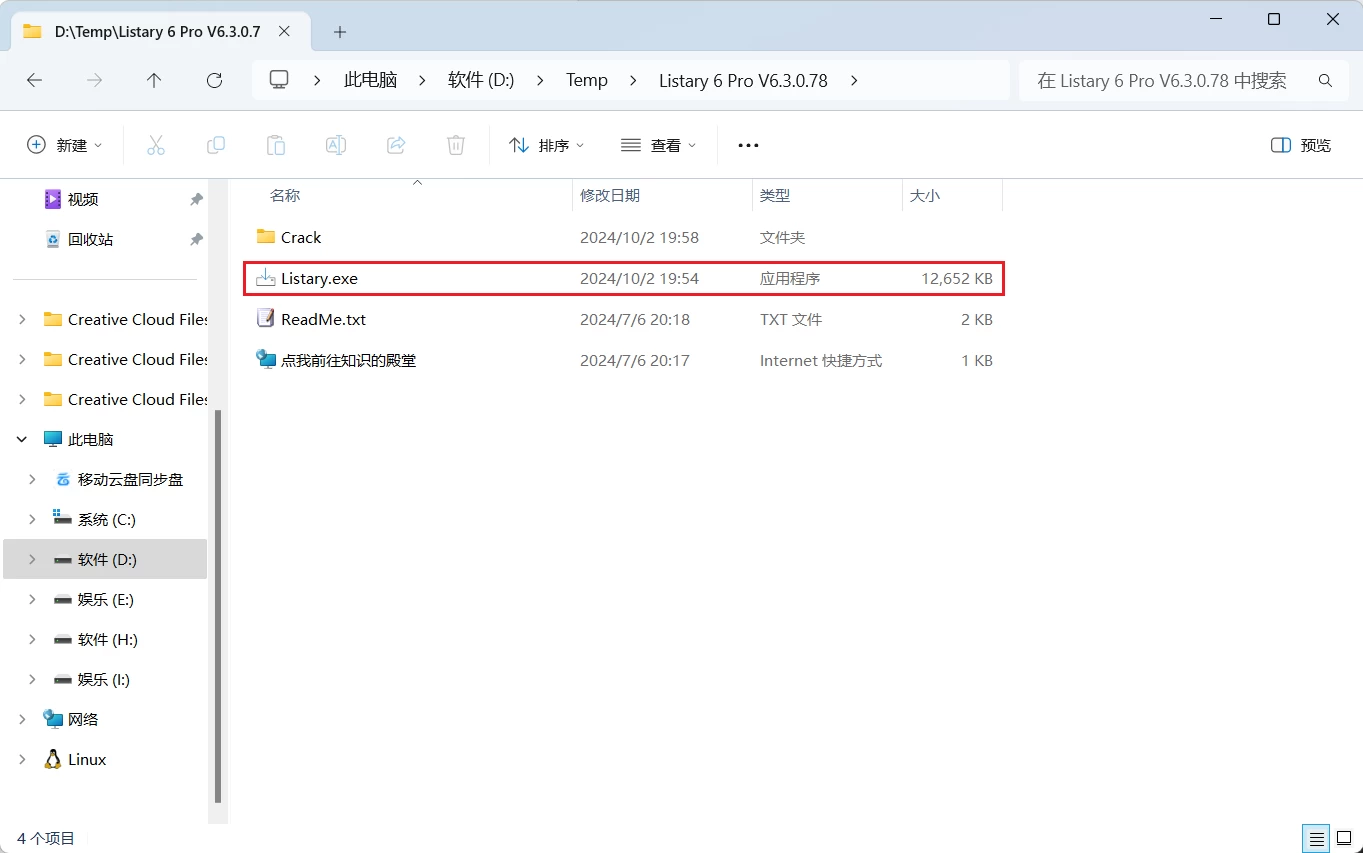Click the monitor icon in address bar
This screenshot has width=1363, height=853.
(x=279, y=80)
